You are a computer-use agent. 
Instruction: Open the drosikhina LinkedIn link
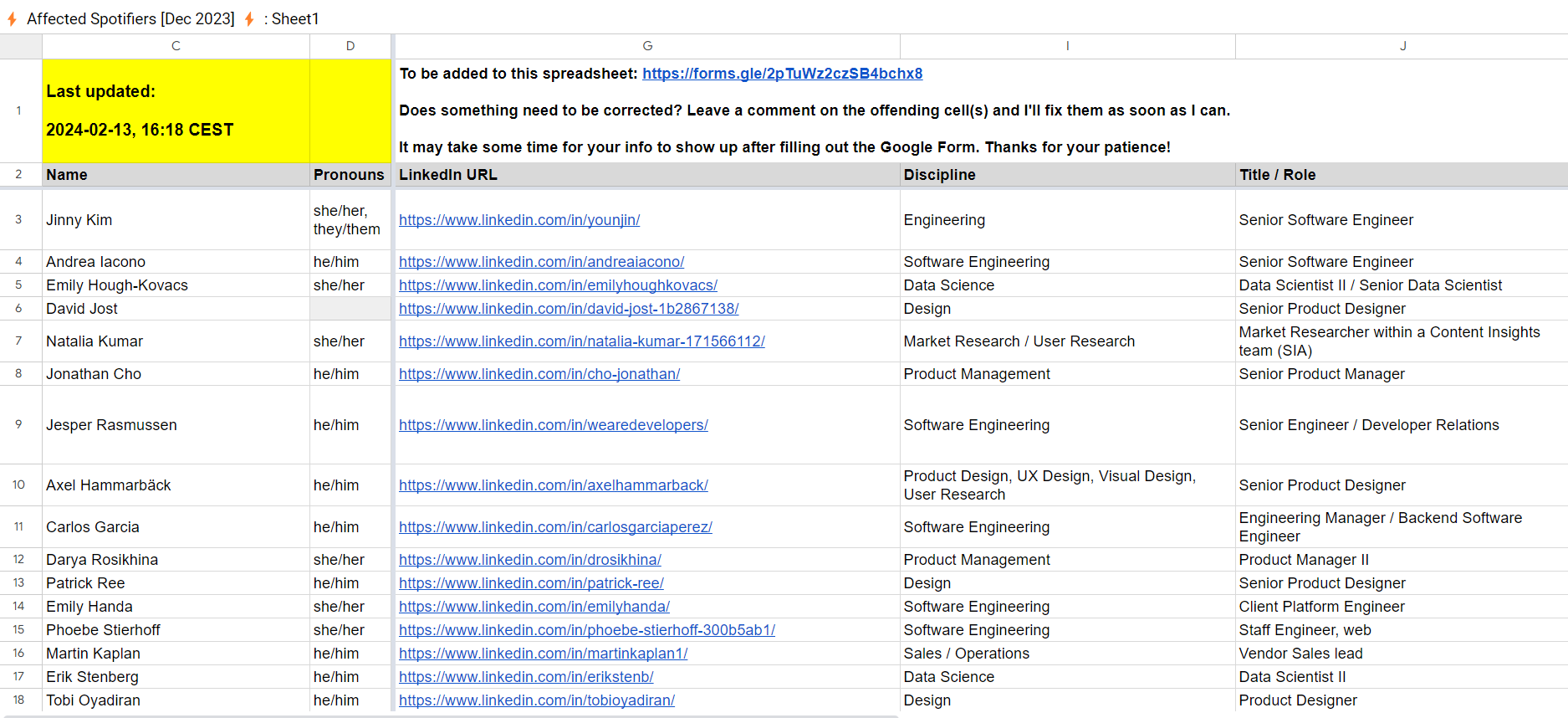(530, 560)
